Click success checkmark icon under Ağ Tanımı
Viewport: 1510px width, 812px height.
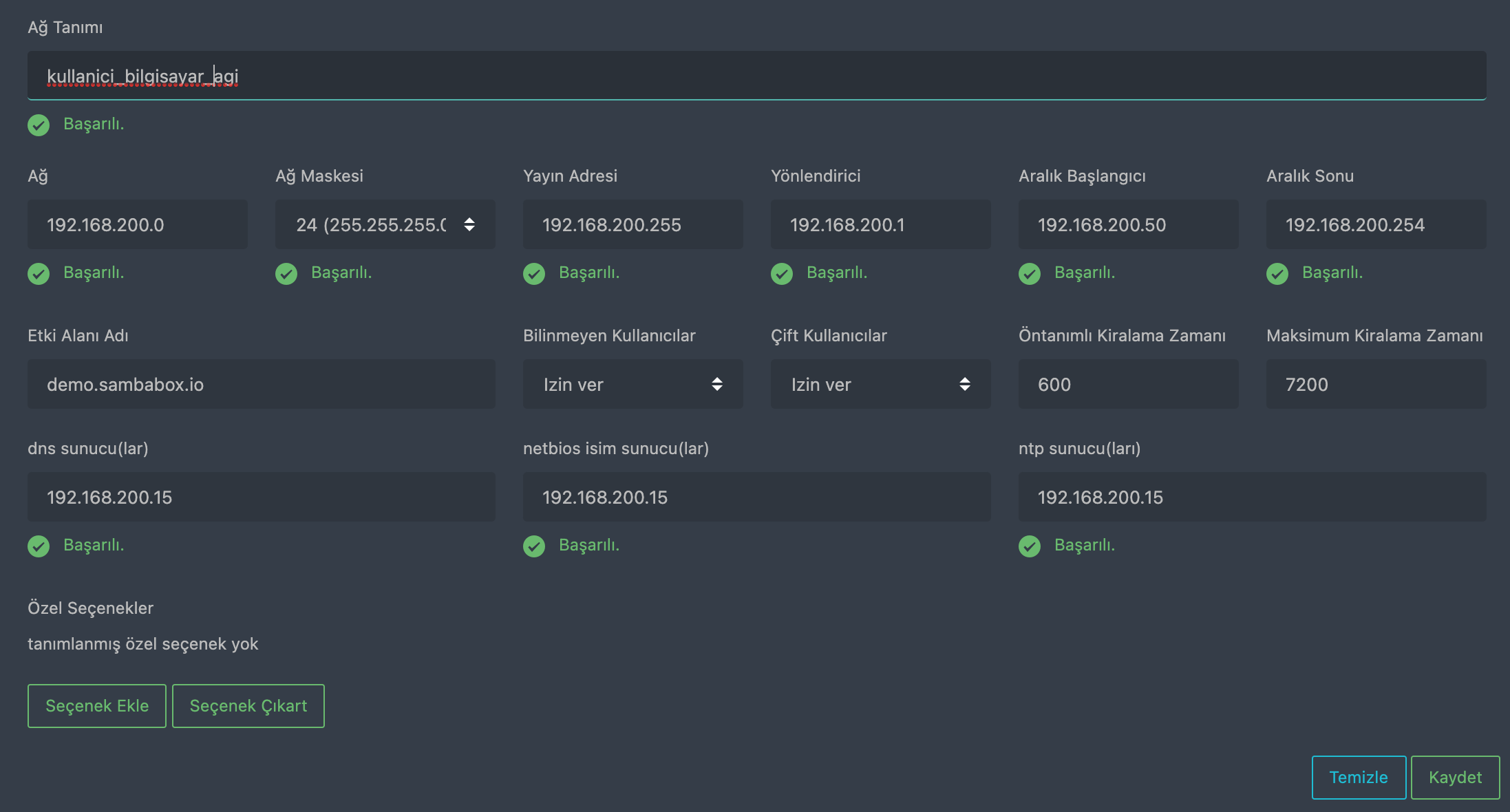click(39, 125)
